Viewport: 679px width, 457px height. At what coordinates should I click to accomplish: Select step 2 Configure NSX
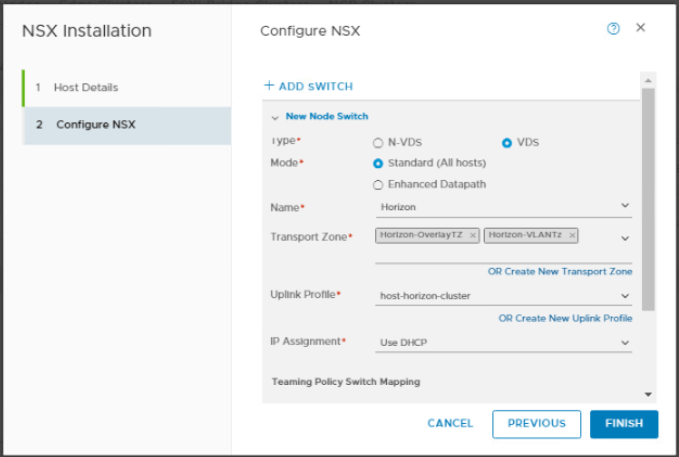(95, 125)
